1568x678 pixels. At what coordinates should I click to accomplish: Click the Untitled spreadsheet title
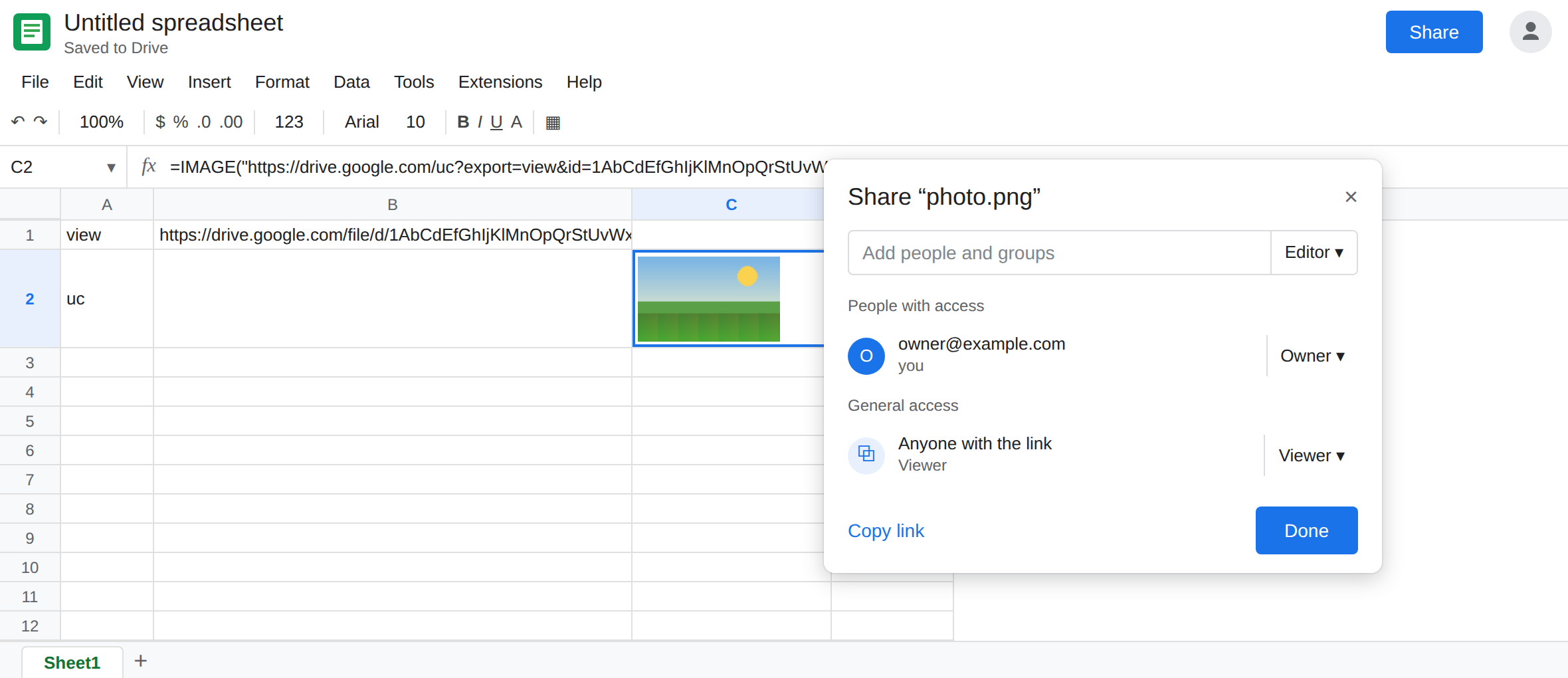coord(173,23)
